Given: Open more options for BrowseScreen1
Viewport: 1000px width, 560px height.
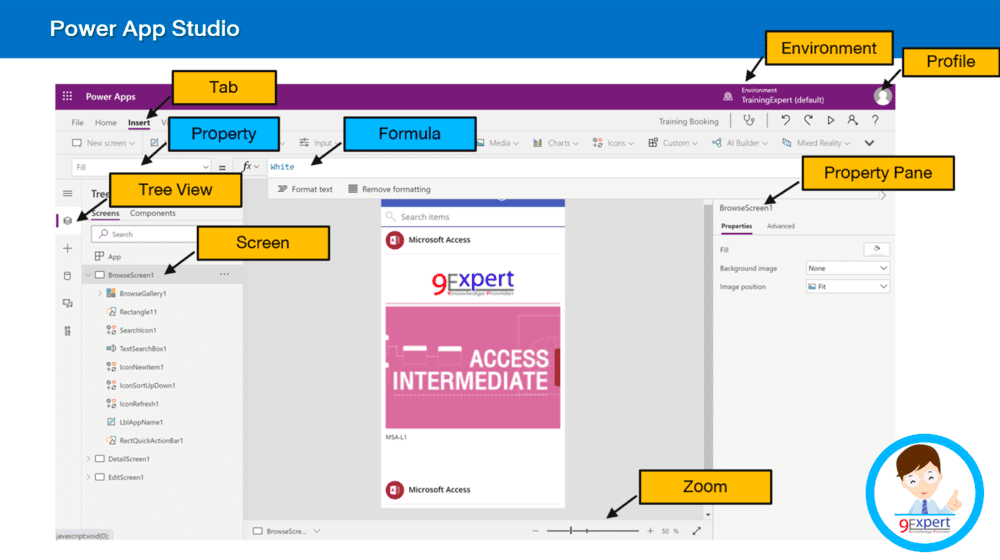Looking at the screenshot, I should [224, 274].
